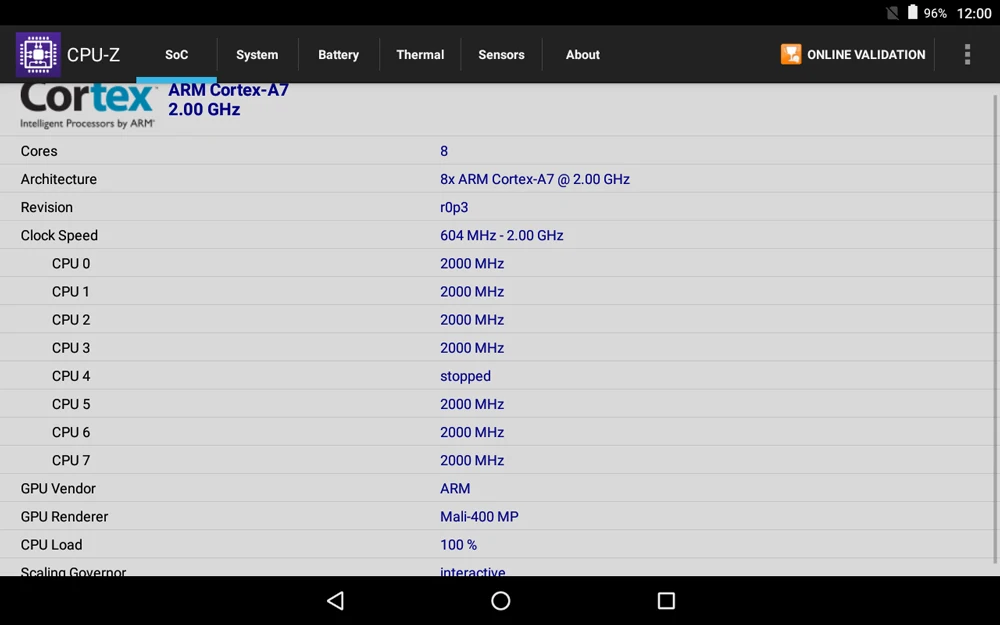1000x625 pixels.
Task: Select the stopped status of CPU 4
Action: point(465,376)
